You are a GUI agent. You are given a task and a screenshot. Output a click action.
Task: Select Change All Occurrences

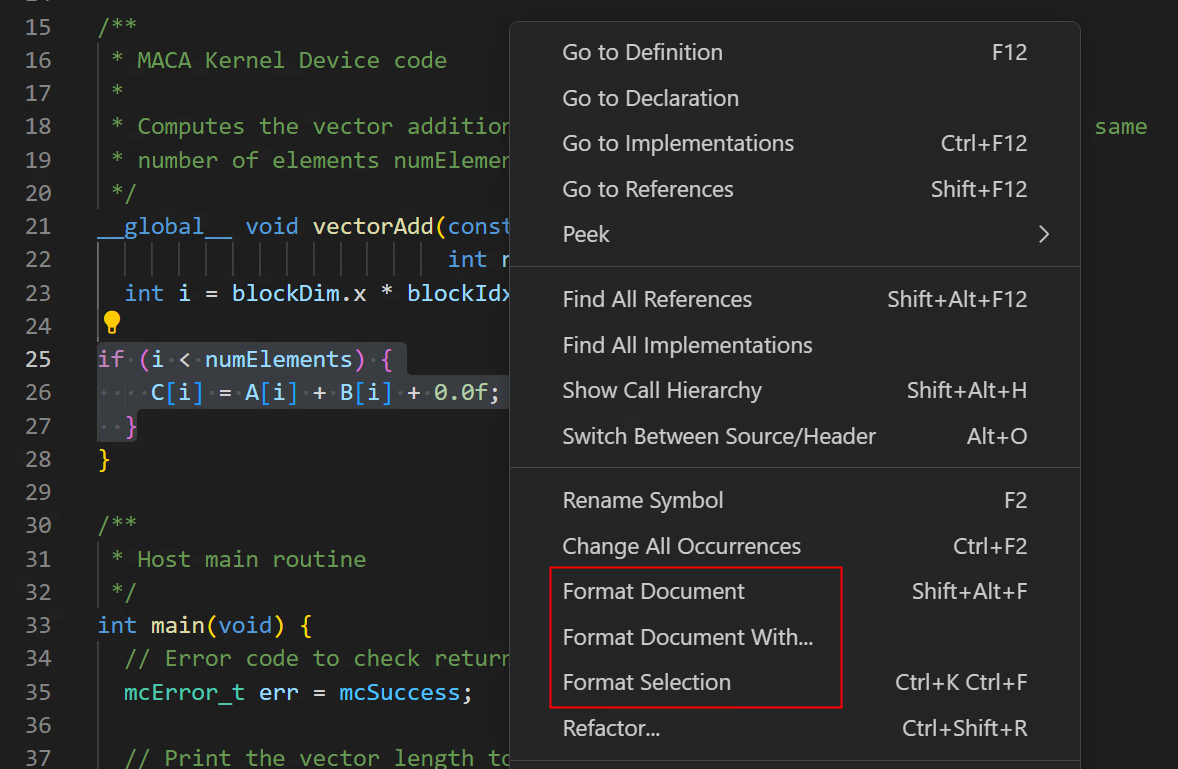coord(681,546)
